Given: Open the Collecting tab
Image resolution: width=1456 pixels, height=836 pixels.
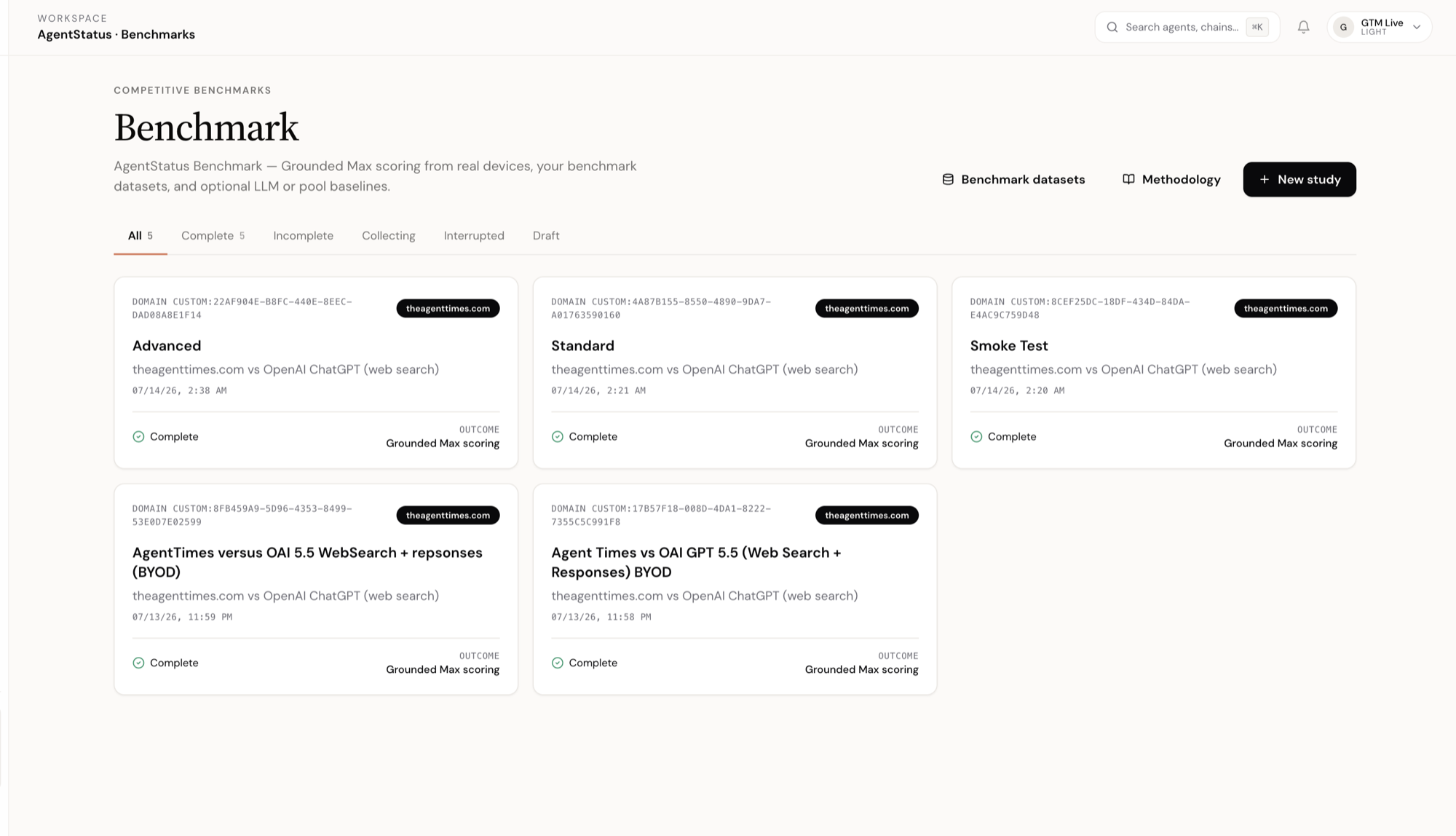Looking at the screenshot, I should pyautogui.click(x=388, y=236).
